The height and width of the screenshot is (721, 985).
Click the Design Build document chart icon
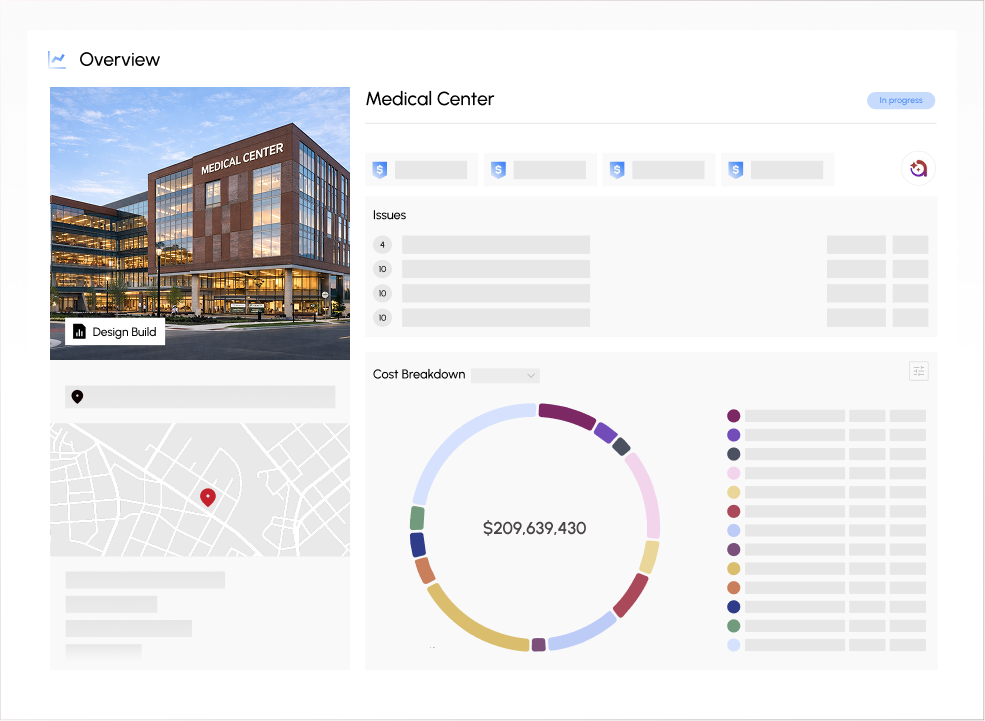pyautogui.click(x=80, y=332)
